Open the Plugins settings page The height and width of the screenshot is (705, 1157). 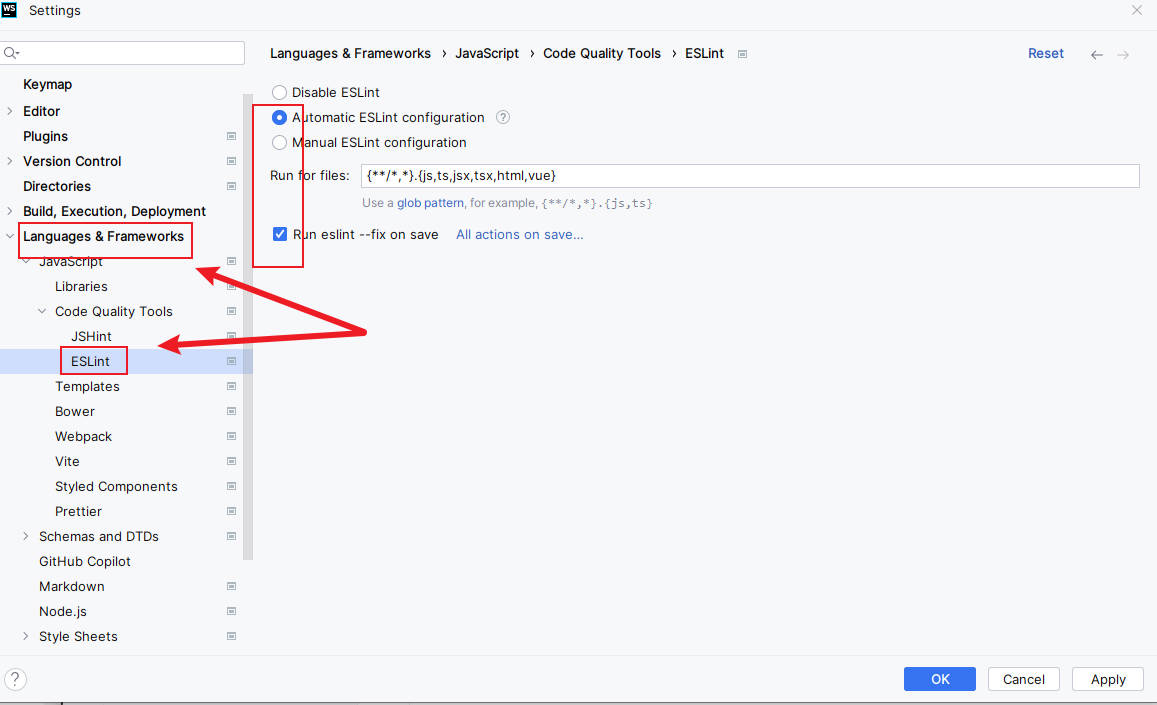[45, 137]
